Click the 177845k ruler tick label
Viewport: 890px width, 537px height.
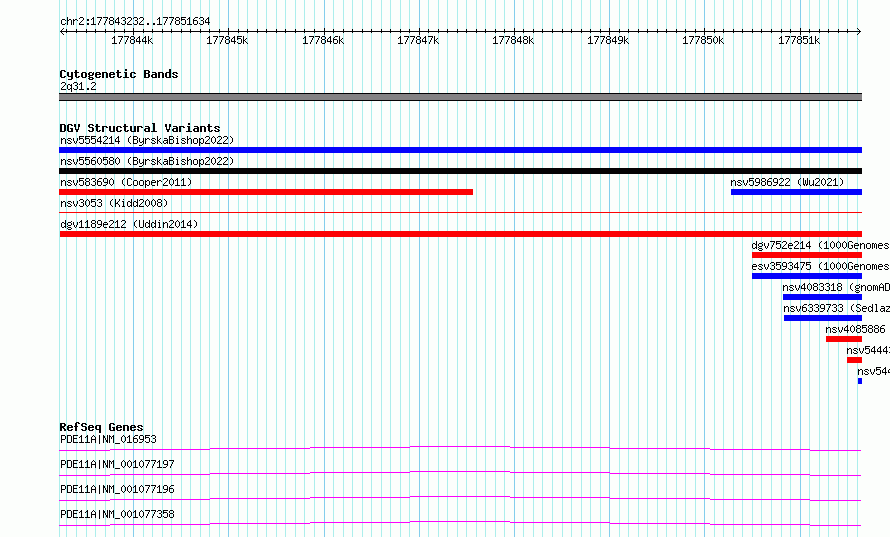pyautogui.click(x=227, y=40)
